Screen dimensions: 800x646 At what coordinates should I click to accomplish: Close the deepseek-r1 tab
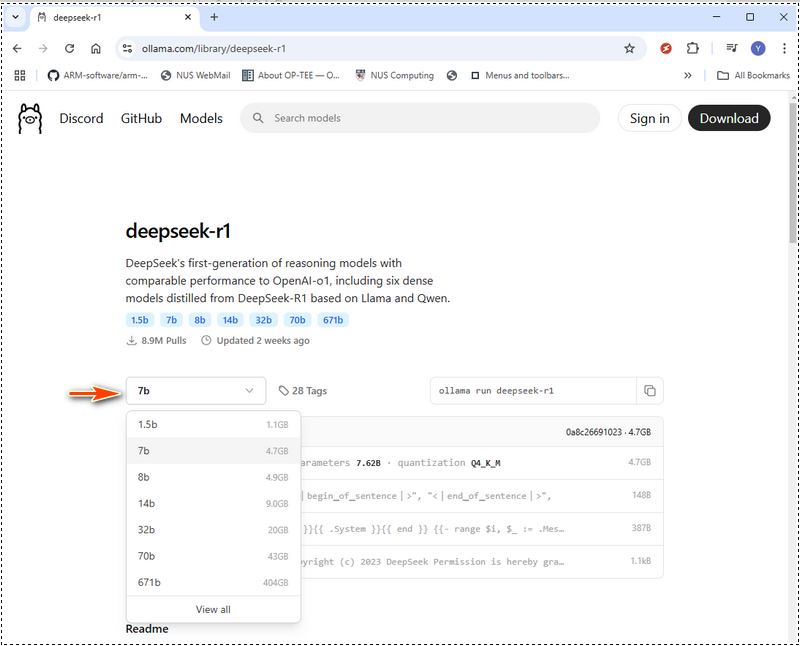(x=188, y=17)
